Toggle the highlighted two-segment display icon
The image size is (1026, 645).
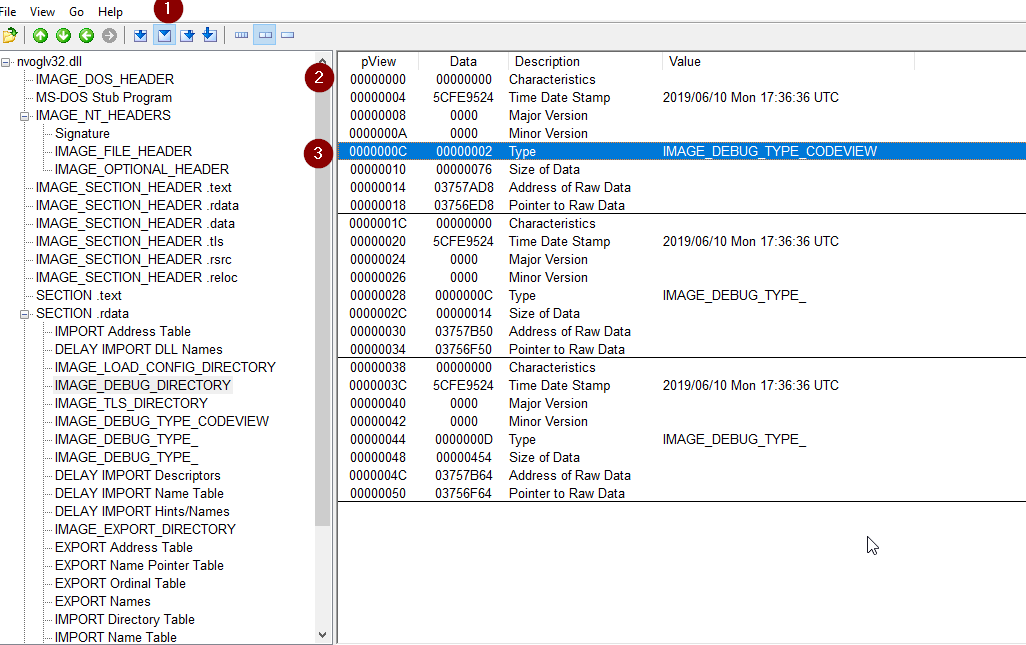pos(265,34)
